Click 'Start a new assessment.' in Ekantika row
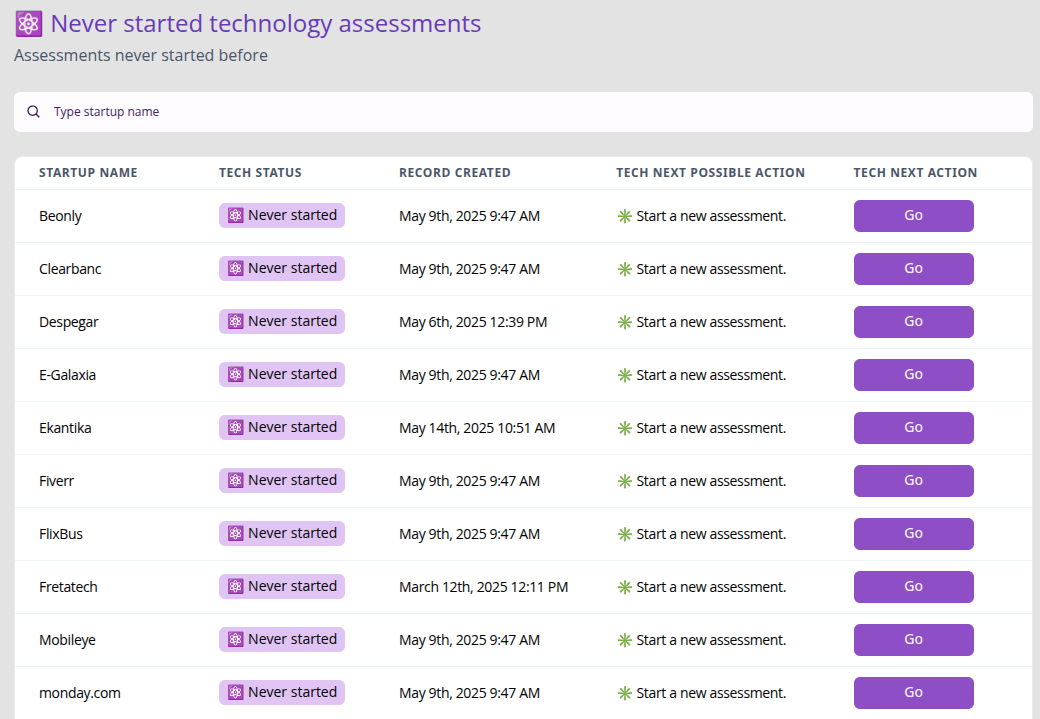 point(711,428)
